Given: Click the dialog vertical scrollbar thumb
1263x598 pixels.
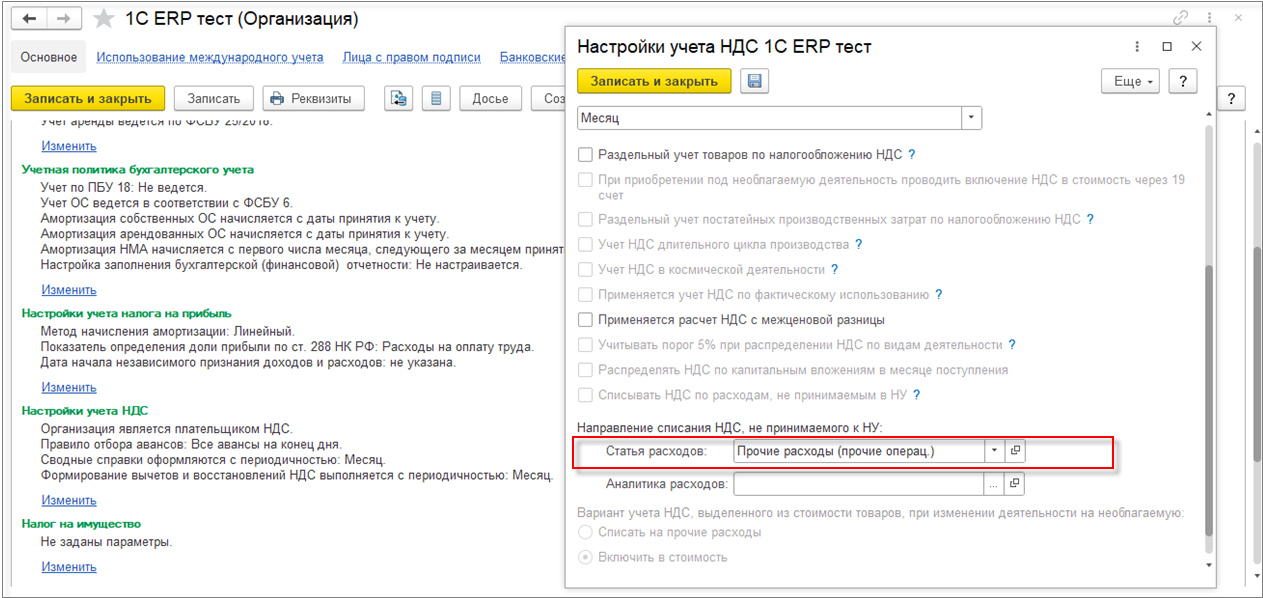Looking at the screenshot, I should [1208, 400].
